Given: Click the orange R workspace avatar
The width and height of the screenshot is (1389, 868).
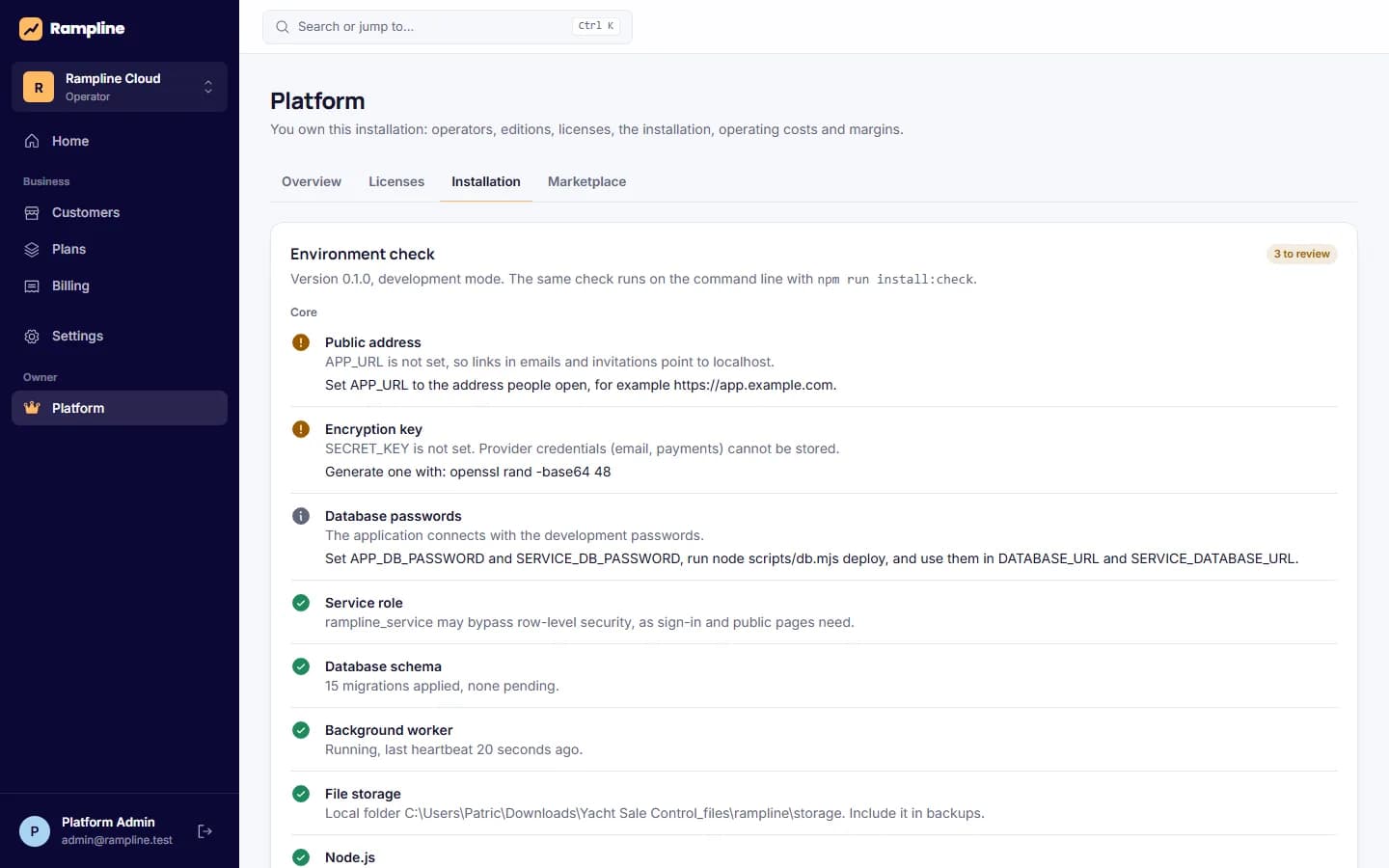Looking at the screenshot, I should (x=39, y=87).
